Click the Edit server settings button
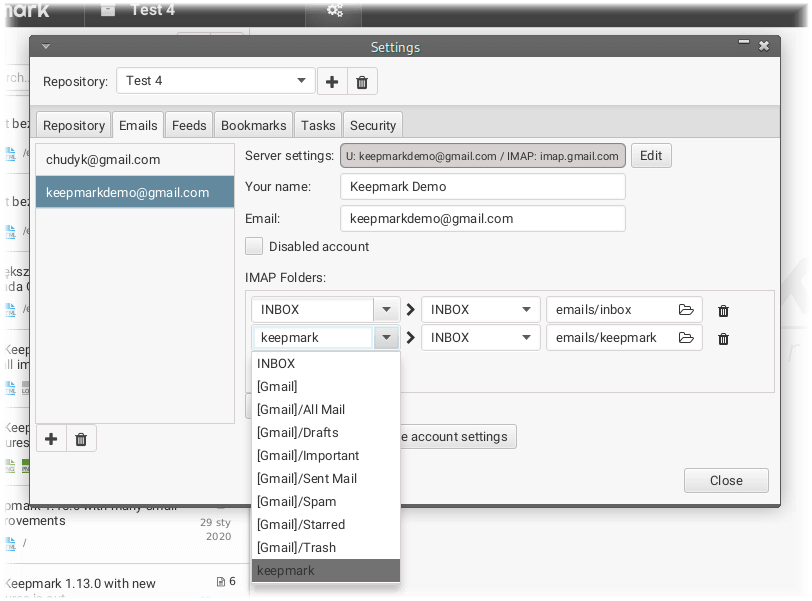 [x=651, y=156]
